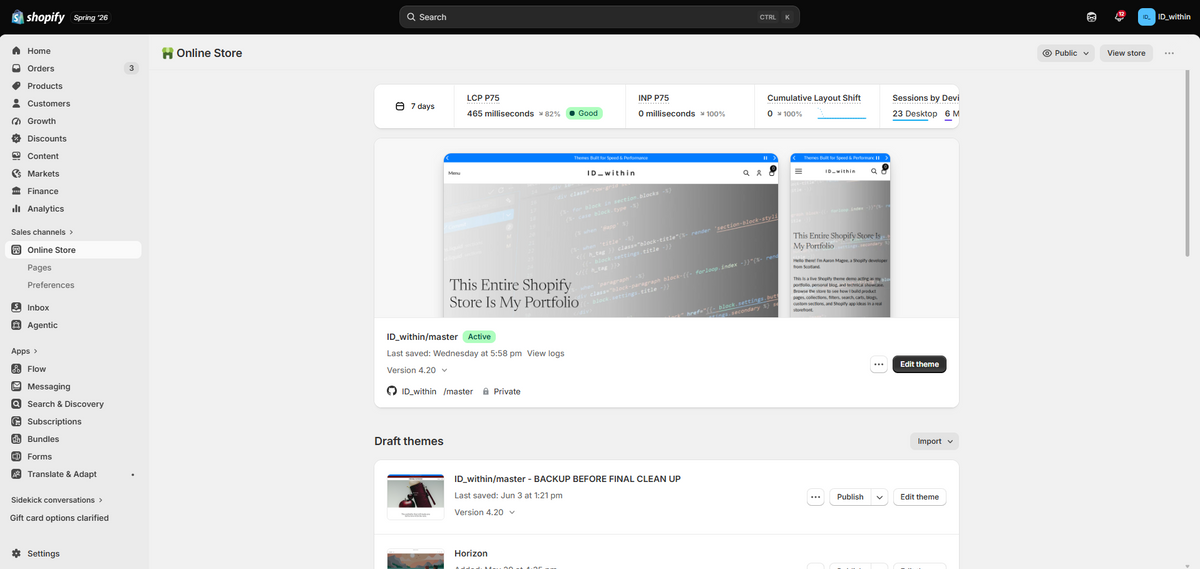
Task: Click the desktop theme preview thumbnail
Action: tap(611, 235)
